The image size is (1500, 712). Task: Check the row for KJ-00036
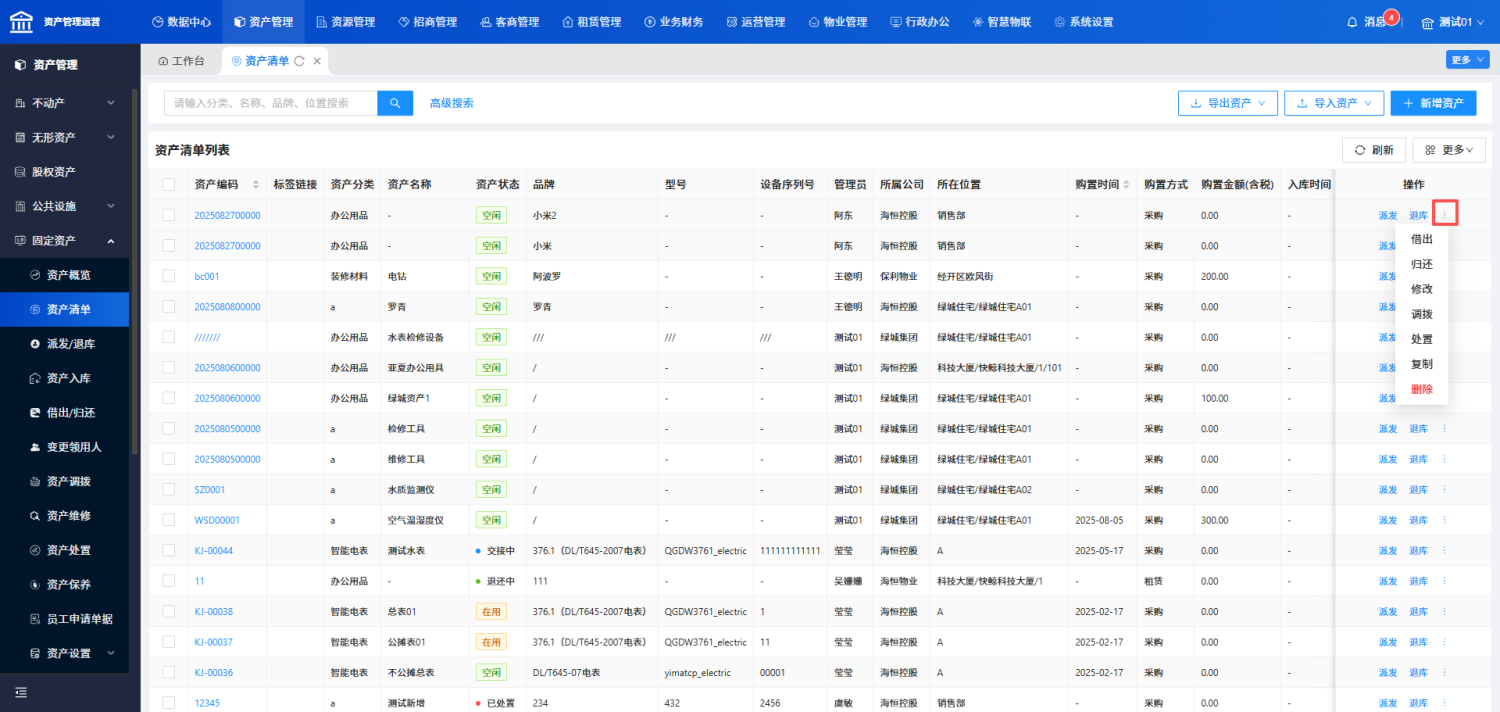(x=169, y=673)
